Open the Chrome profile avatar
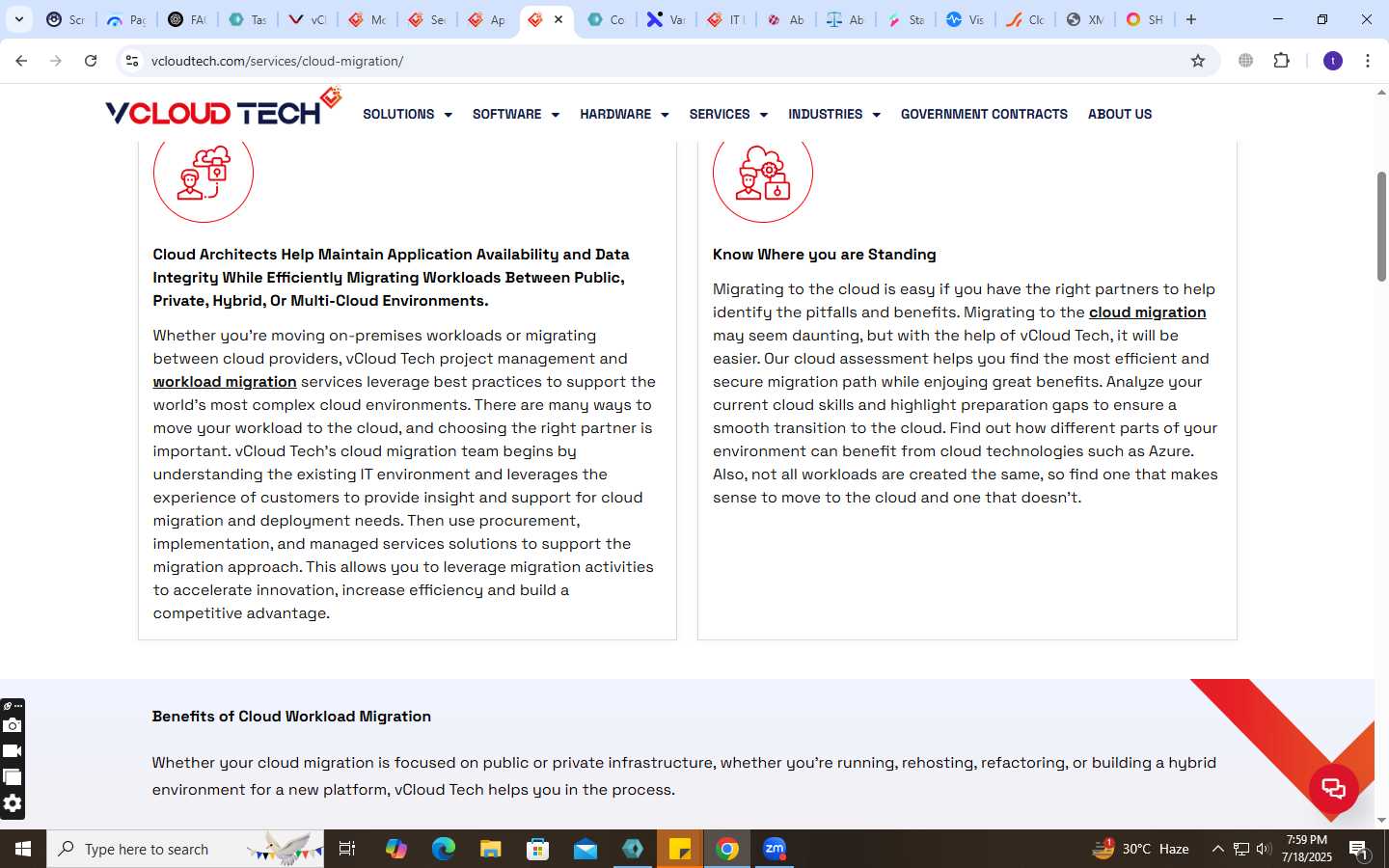Image resolution: width=1389 pixels, height=868 pixels. [1333, 61]
